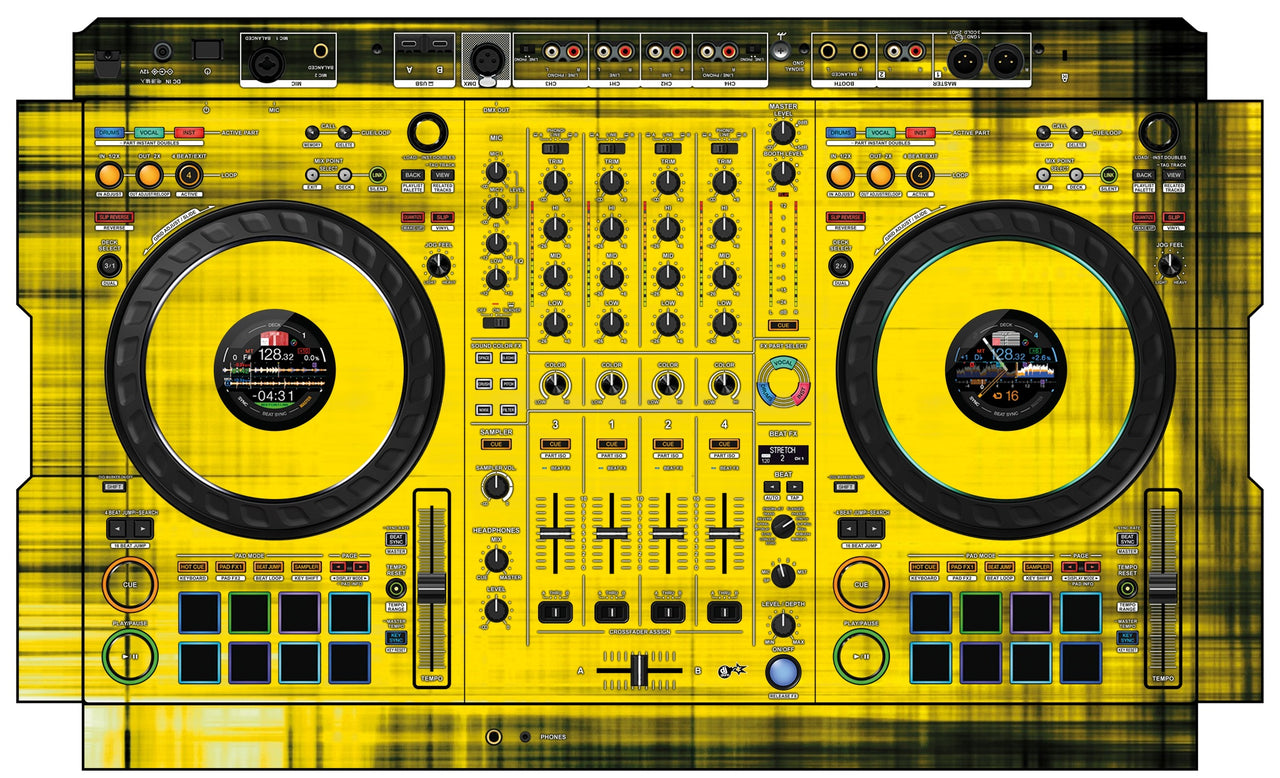Click the SAMPLER VOL knob

click(x=495, y=486)
